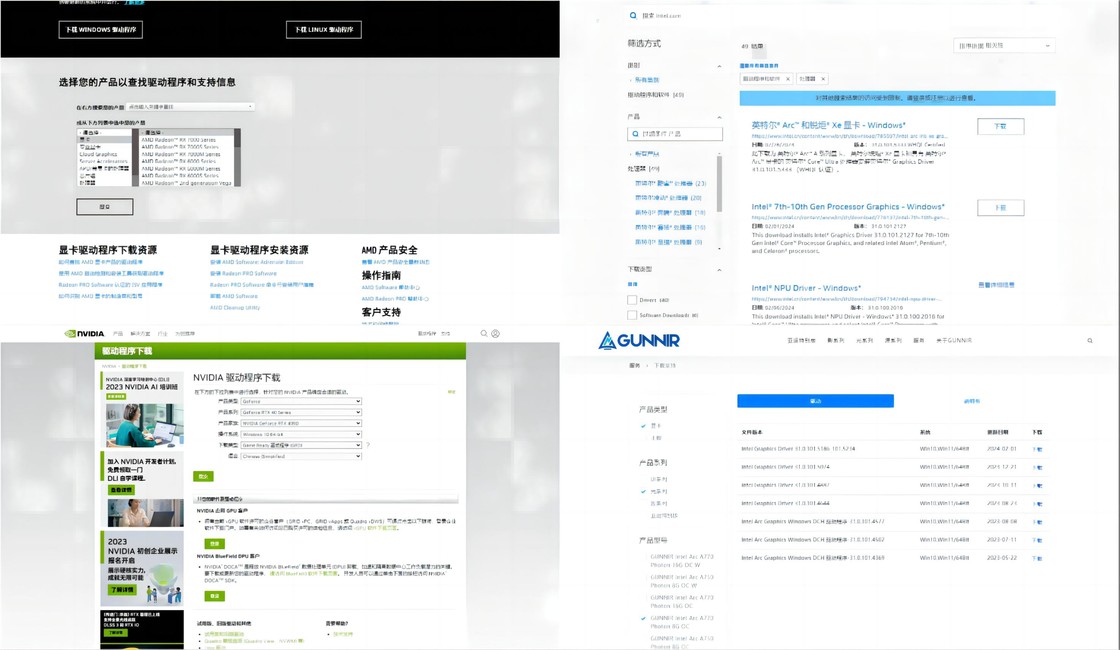This screenshot has width=1120, height=650.
Task: Open NVIDIA site search magnifier icon
Action: pos(484,334)
